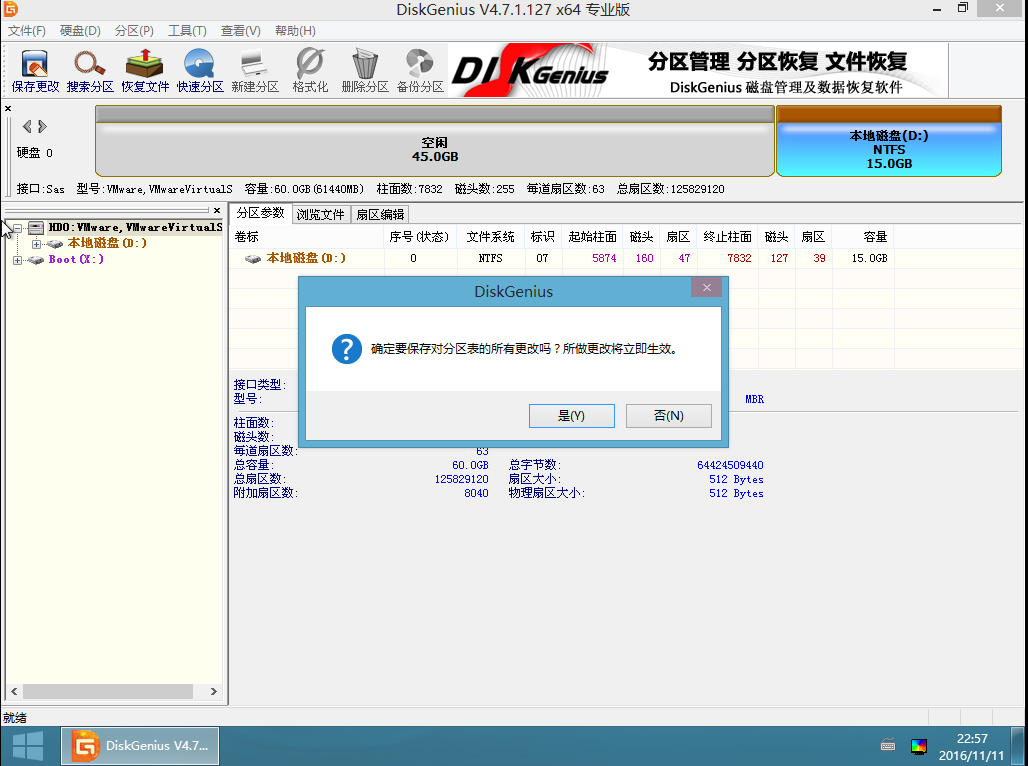Viewport: 1028px width, 766px height.
Task: Click the 卷标 column header
Action: (307, 237)
